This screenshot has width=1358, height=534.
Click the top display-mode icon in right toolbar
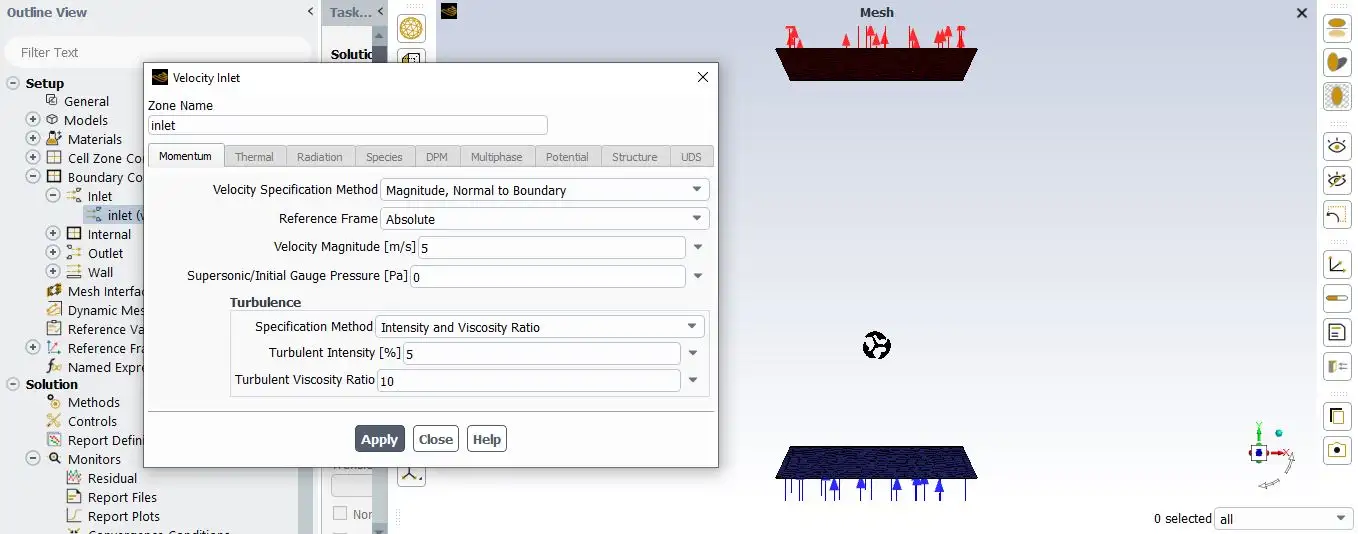pos(1337,28)
